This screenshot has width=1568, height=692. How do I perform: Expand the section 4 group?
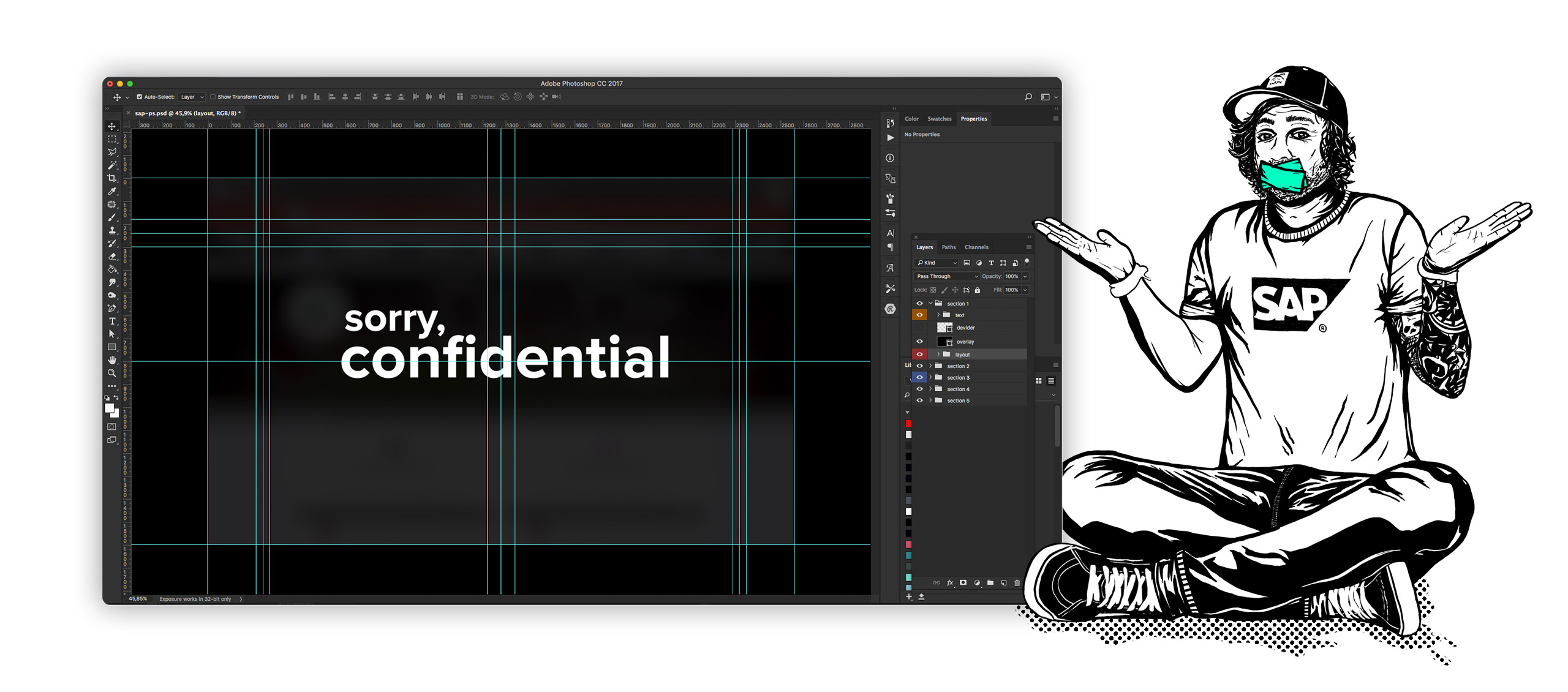(x=930, y=389)
